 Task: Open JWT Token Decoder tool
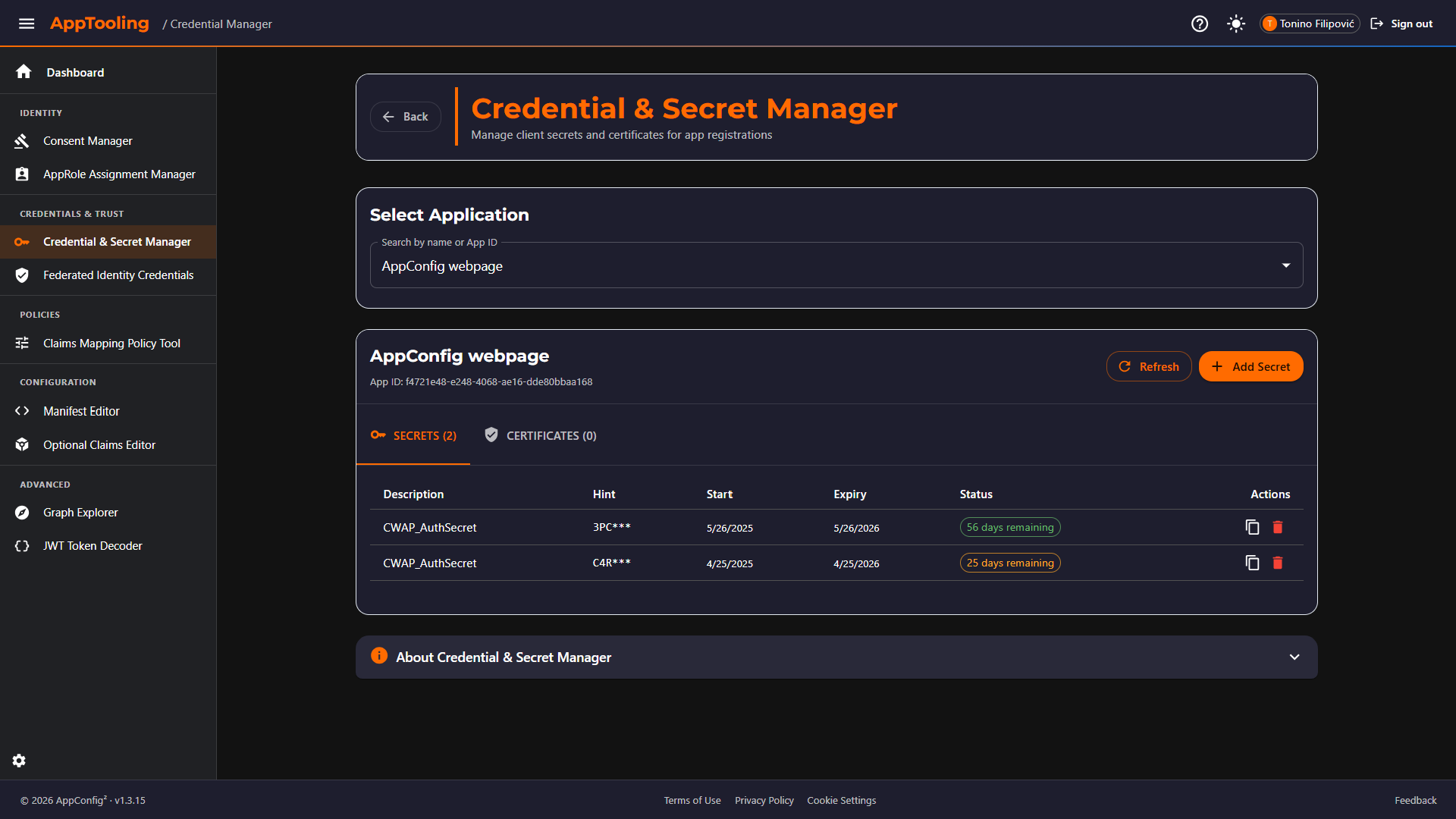pyautogui.click(x=93, y=546)
